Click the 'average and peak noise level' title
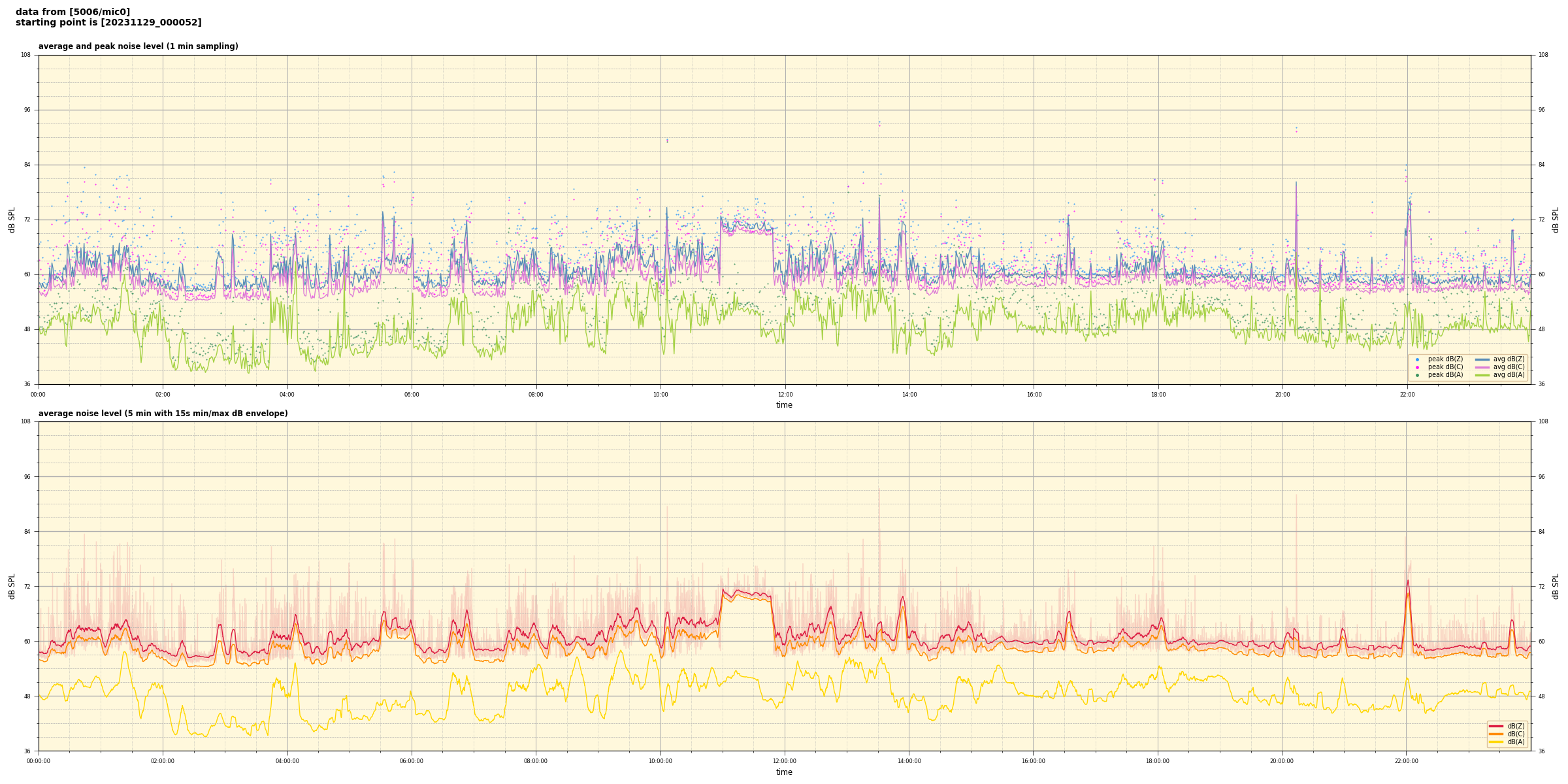This screenshot has width=1568, height=784. [138, 46]
